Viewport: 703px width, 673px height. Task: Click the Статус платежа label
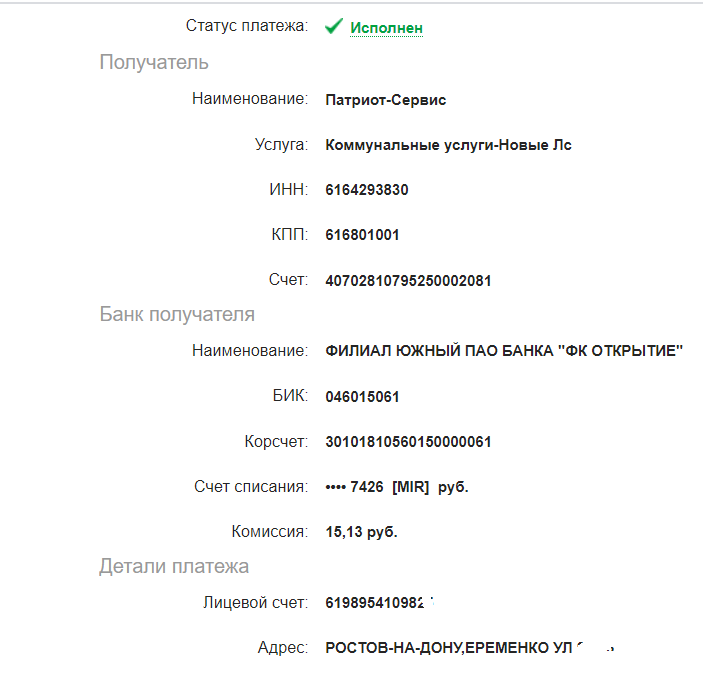click(247, 26)
